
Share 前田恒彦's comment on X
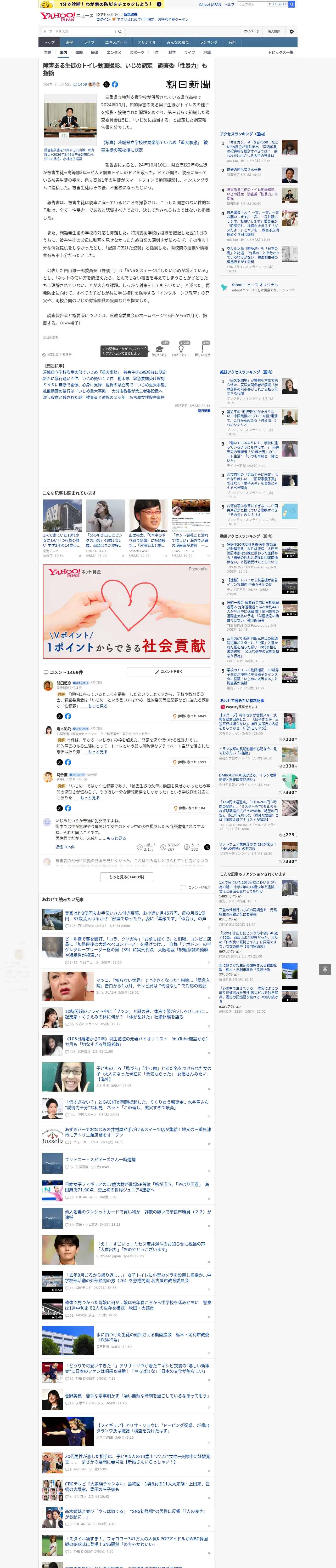pyautogui.click(x=60, y=716)
